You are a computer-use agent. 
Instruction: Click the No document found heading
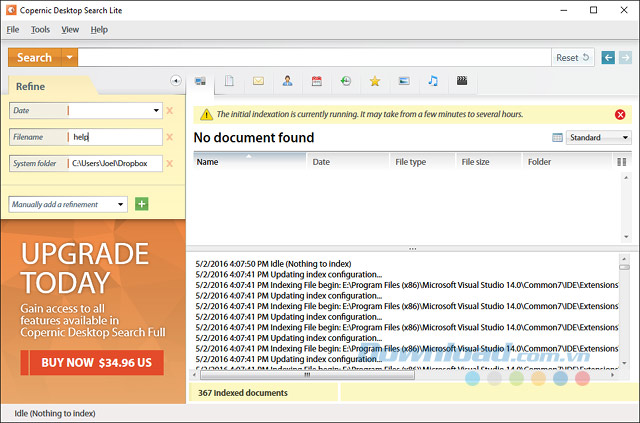click(x=254, y=138)
